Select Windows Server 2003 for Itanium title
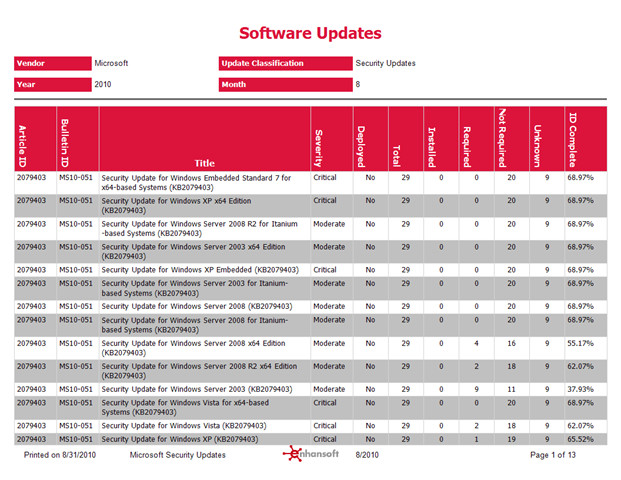This screenshot has width=621, height=480. (x=195, y=288)
